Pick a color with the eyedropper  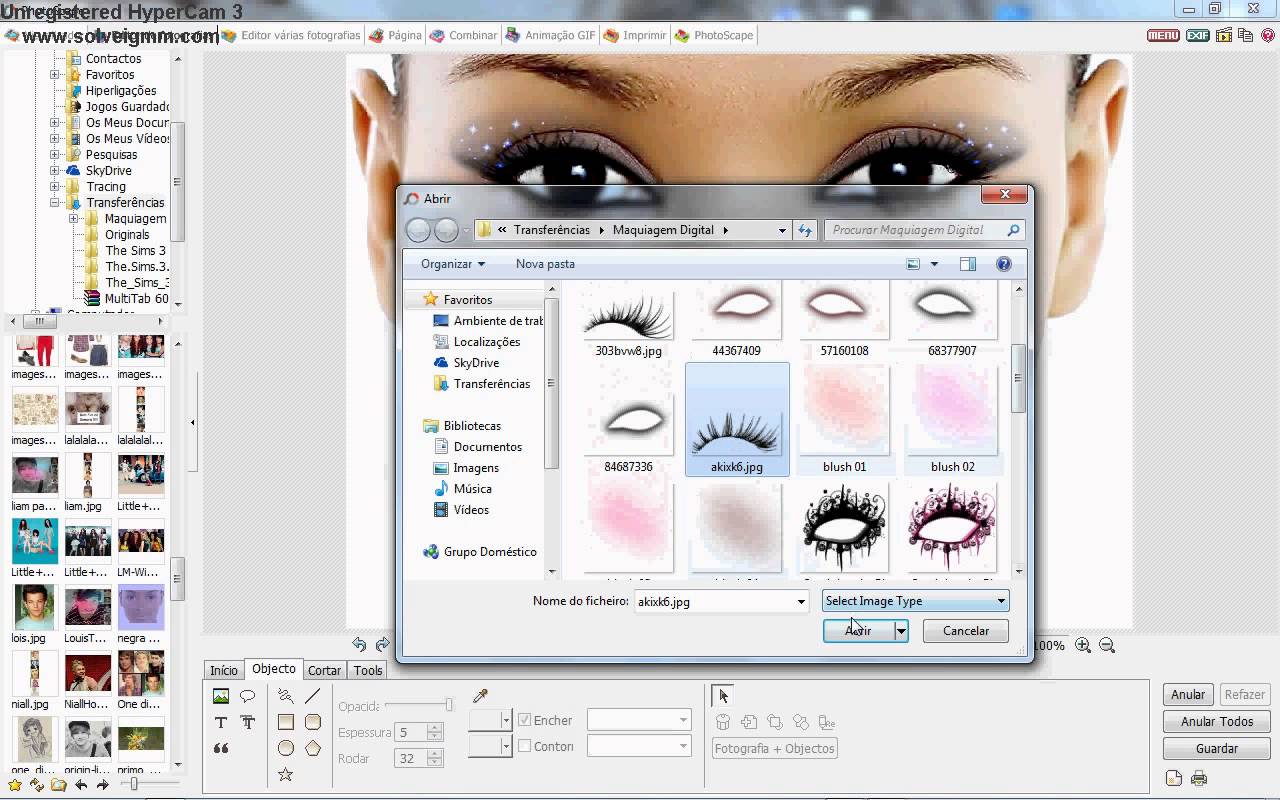tap(480, 696)
